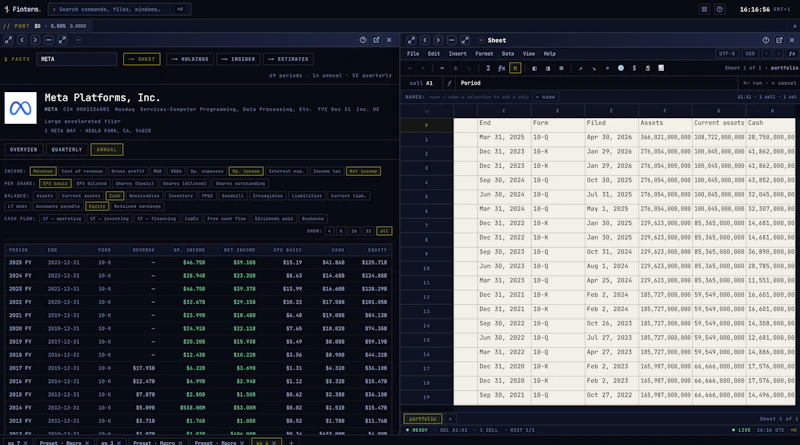Click the round blue circle icon in toolbar
The height and width of the screenshot is (445, 800).
pyautogui.click(x=621, y=68)
